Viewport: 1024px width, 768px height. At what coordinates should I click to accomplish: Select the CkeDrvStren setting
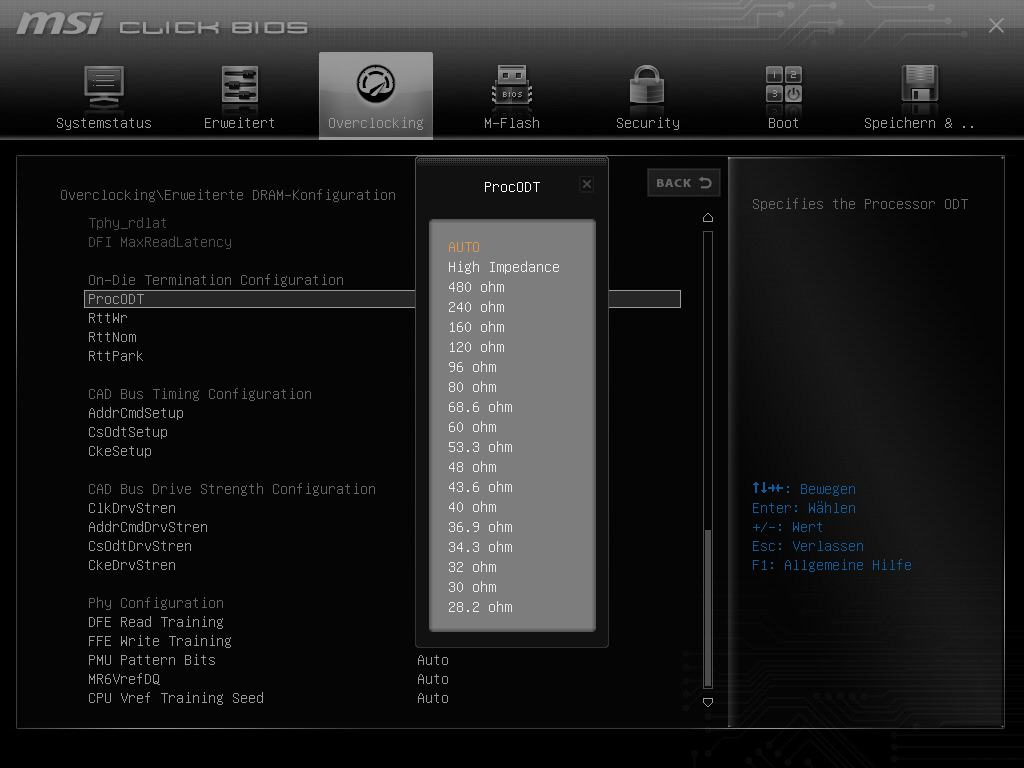[132, 565]
